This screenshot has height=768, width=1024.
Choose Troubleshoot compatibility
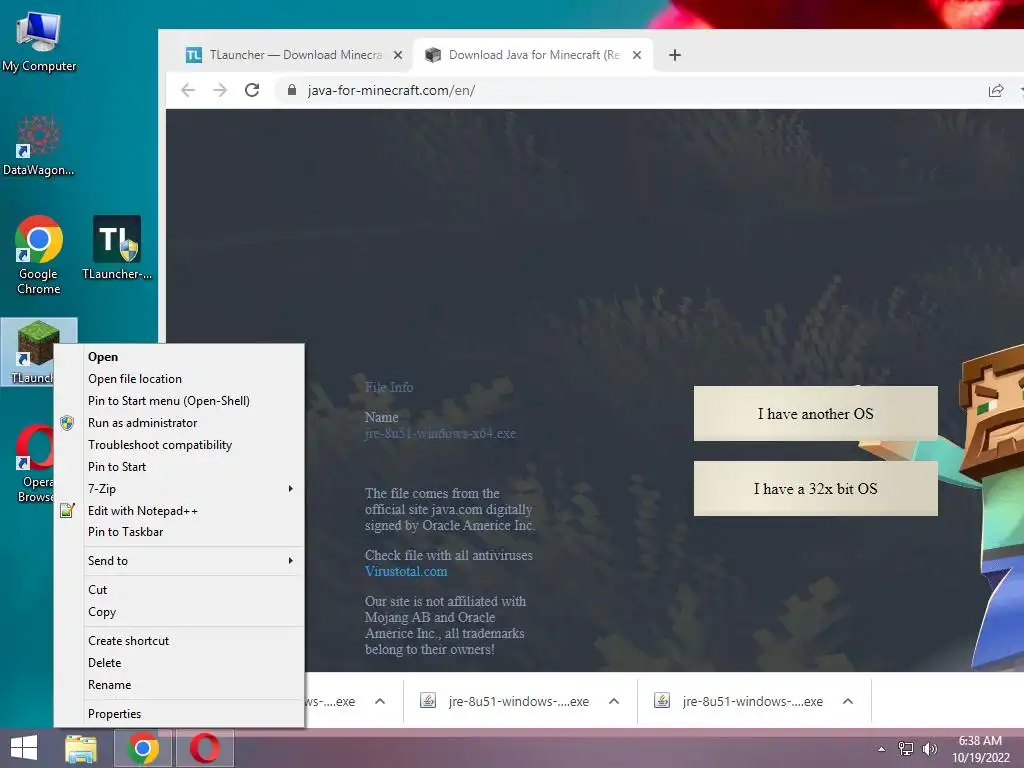tap(194, 445)
